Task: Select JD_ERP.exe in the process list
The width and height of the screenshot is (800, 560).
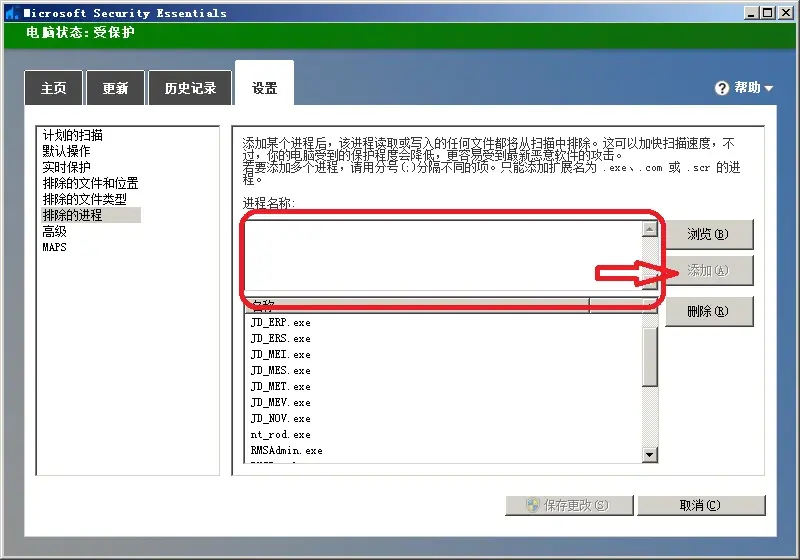Action: 281,322
